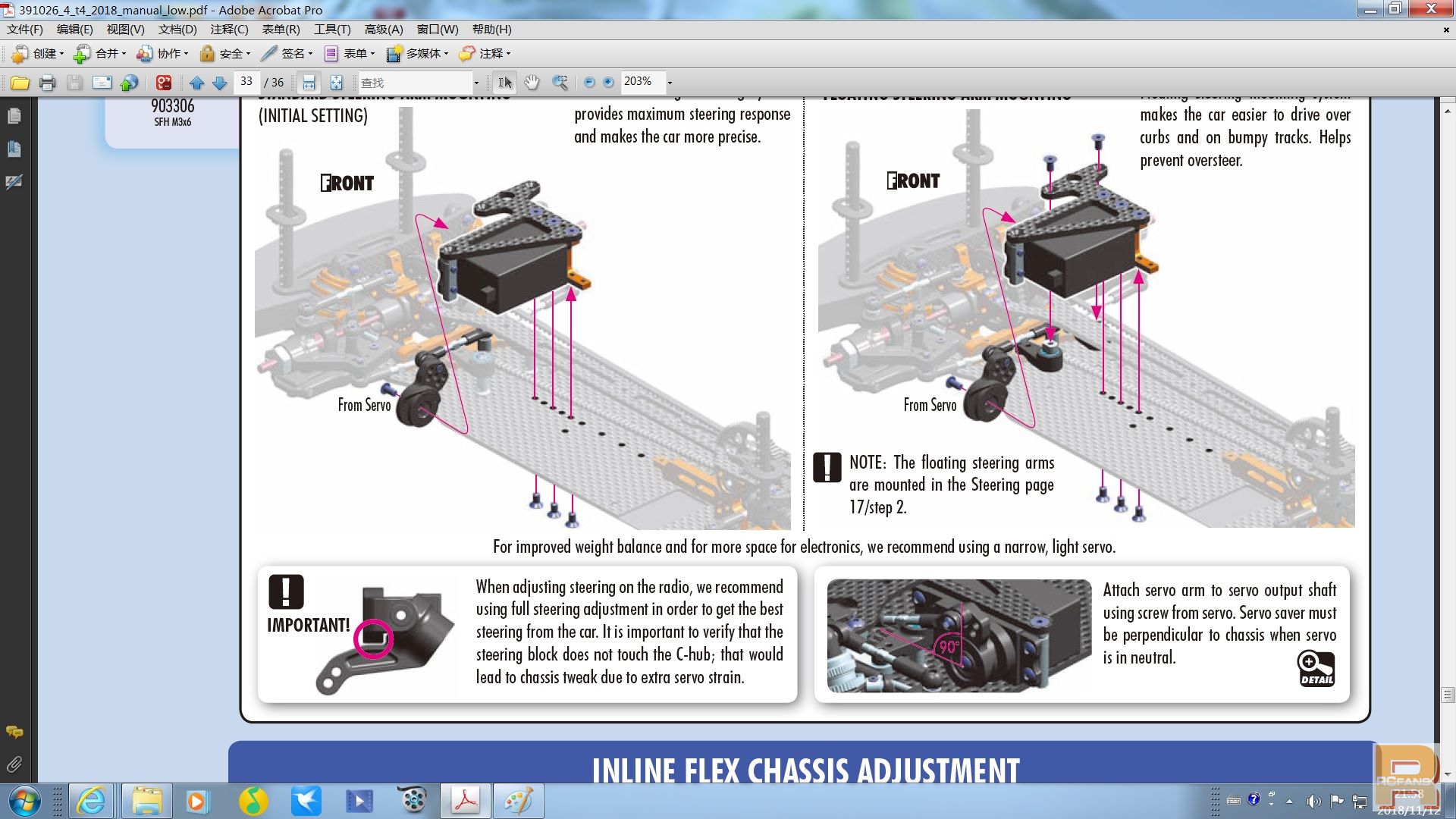Viewport: 1456px width, 819px height.
Task: Open the 签名 (Sign) dropdown
Action: pyautogui.click(x=287, y=54)
